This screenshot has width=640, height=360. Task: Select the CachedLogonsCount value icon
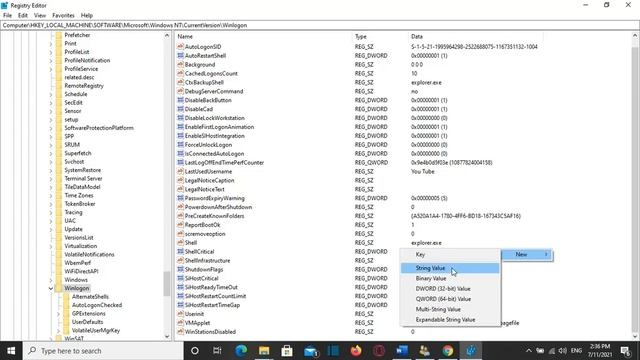tap(180, 73)
